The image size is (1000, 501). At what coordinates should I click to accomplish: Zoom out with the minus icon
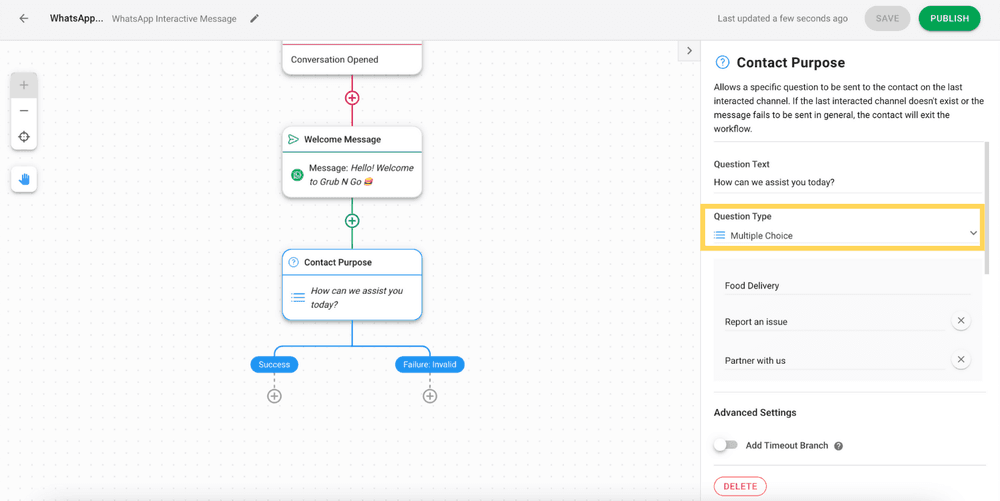(24, 111)
